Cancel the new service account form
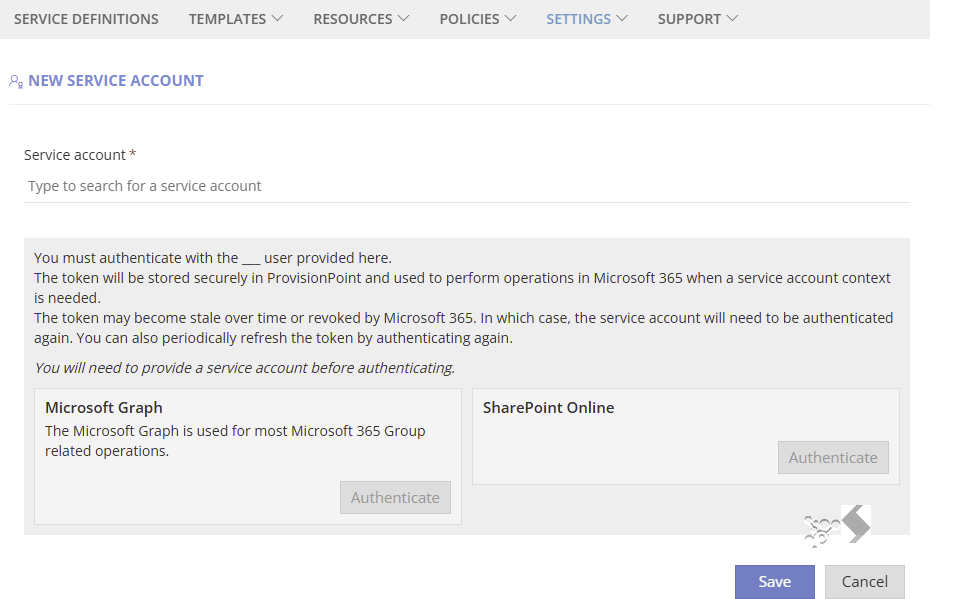964x599 pixels. point(864,582)
